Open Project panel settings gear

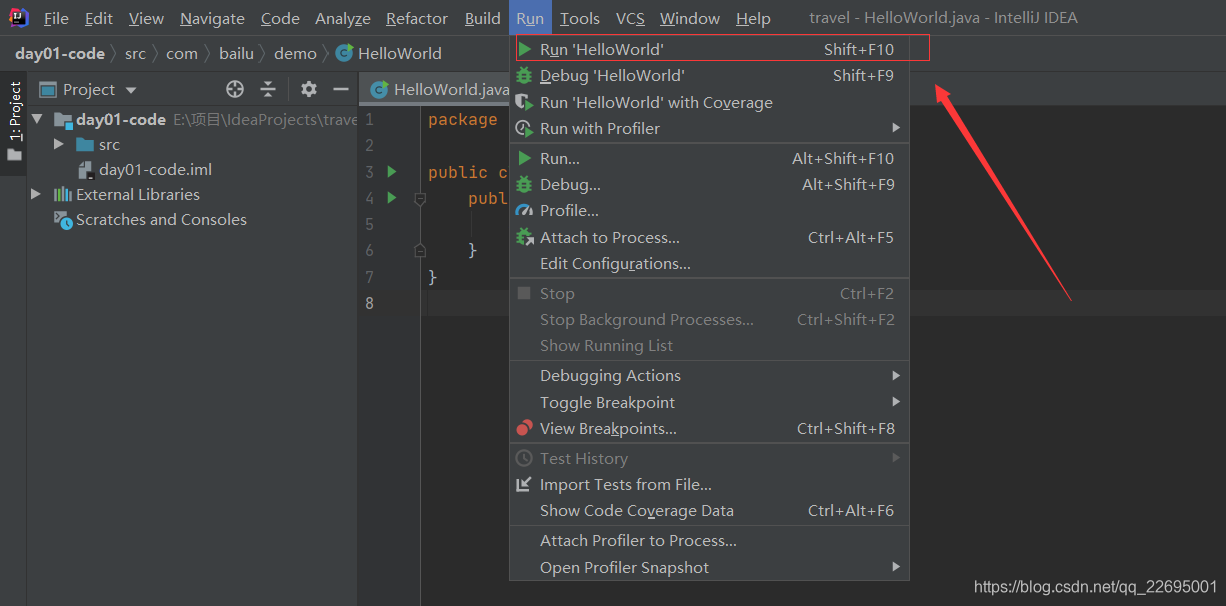(x=309, y=89)
